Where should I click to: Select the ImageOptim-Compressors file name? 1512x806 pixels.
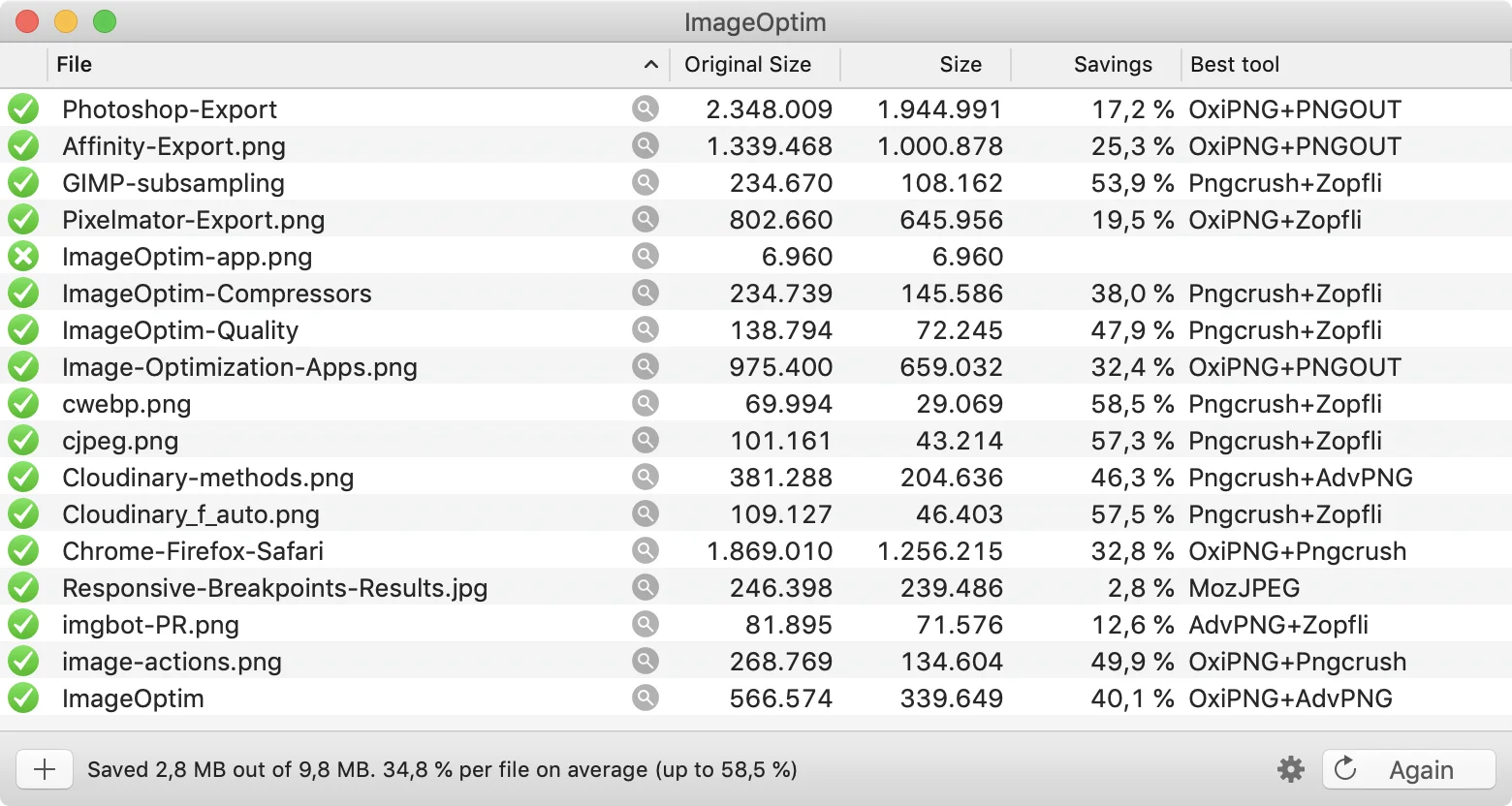click(x=217, y=294)
